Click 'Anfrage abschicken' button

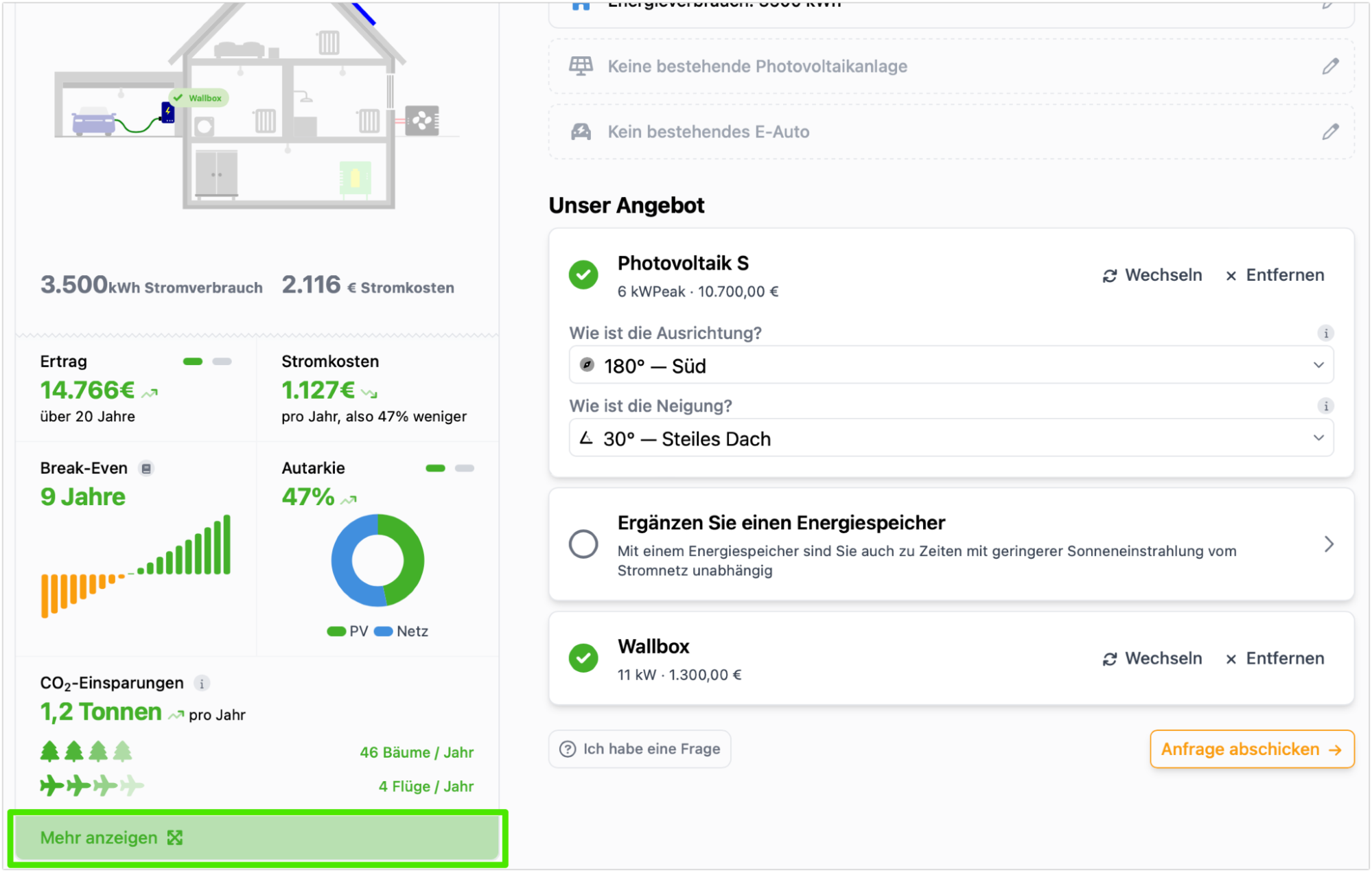(1251, 749)
